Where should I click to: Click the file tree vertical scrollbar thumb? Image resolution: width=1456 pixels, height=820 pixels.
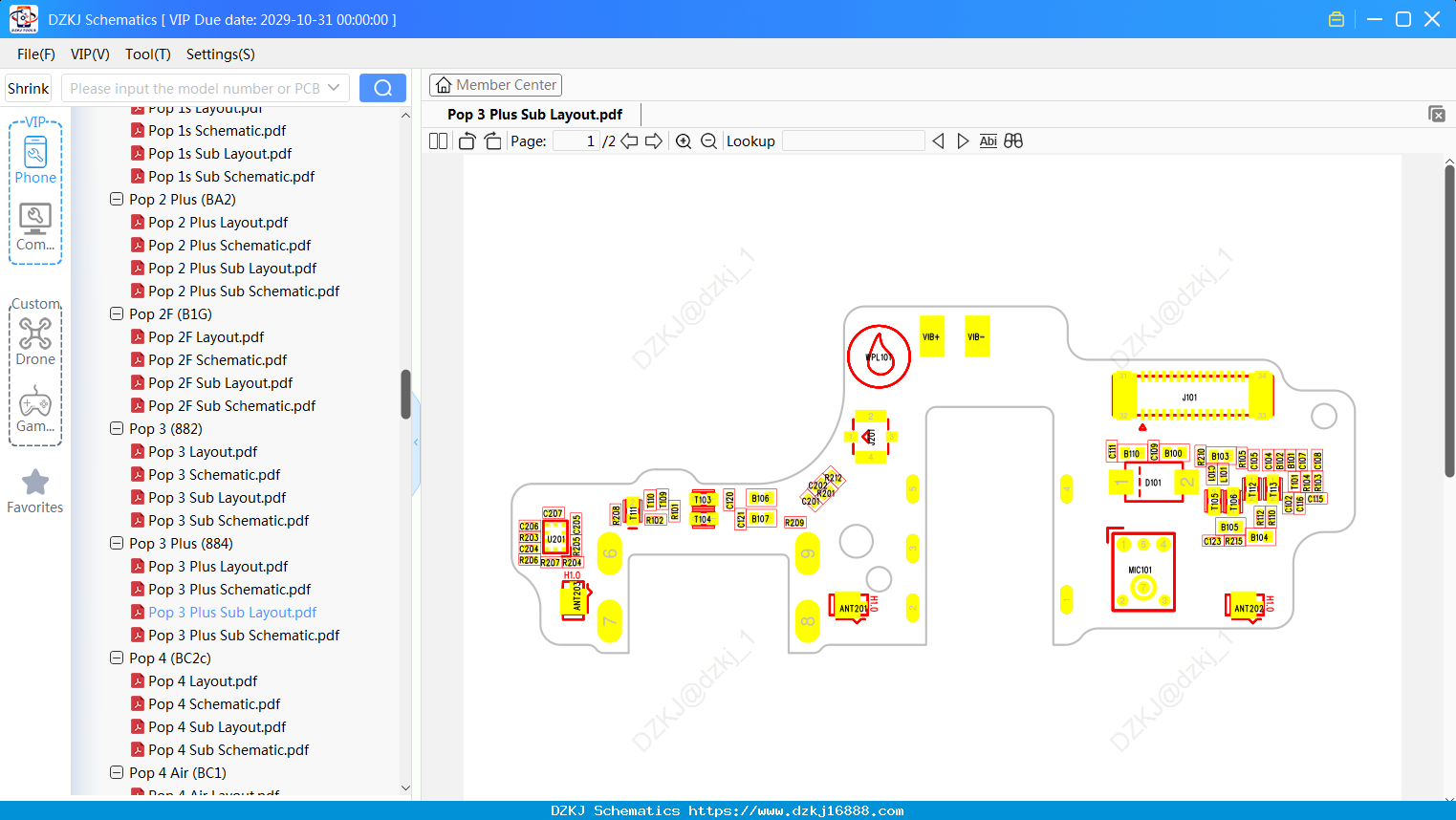405,394
